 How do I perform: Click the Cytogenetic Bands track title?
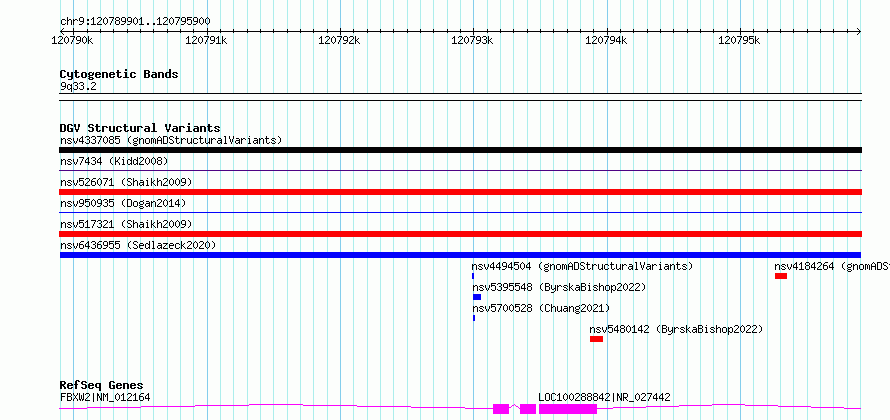pyautogui.click(x=119, y=74)
